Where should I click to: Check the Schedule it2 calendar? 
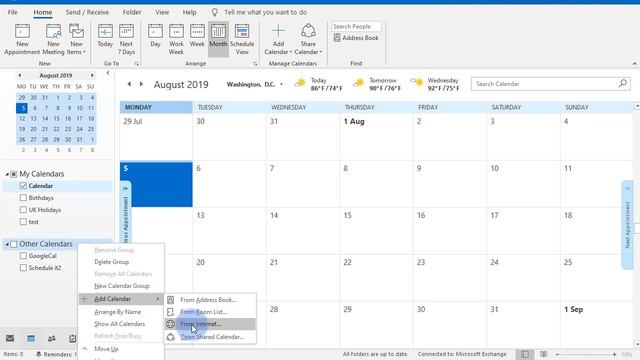(x=23, y=268)
